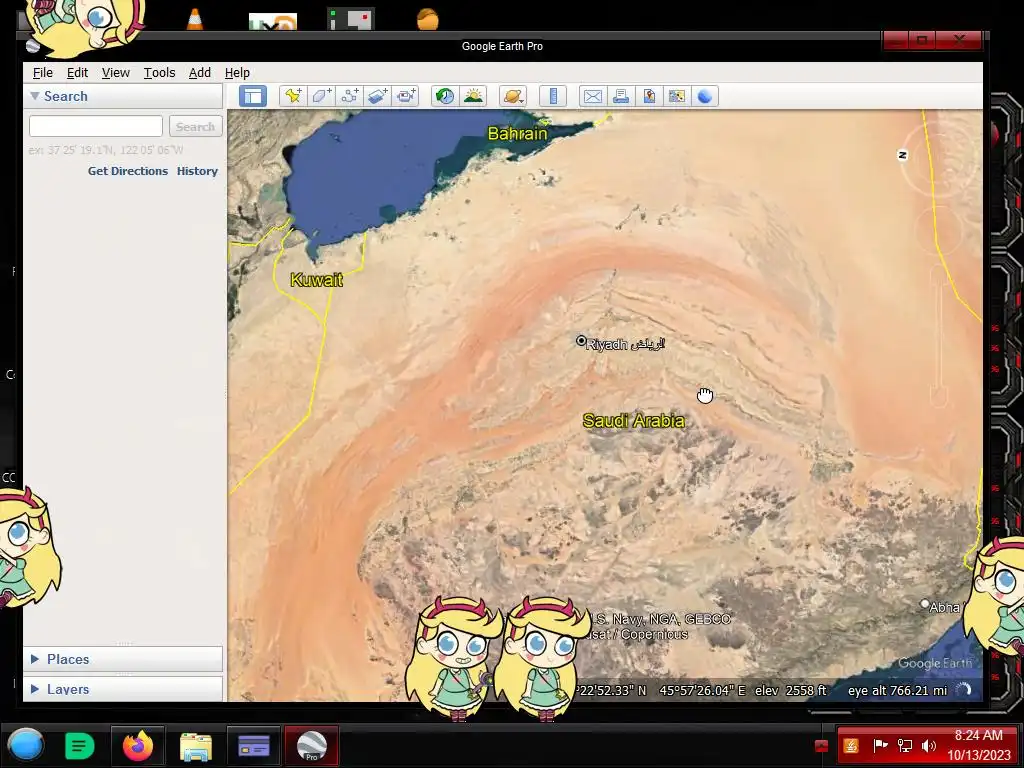
Task: Toggle sunlight across the landscape icon
Action: pos(473,97)
